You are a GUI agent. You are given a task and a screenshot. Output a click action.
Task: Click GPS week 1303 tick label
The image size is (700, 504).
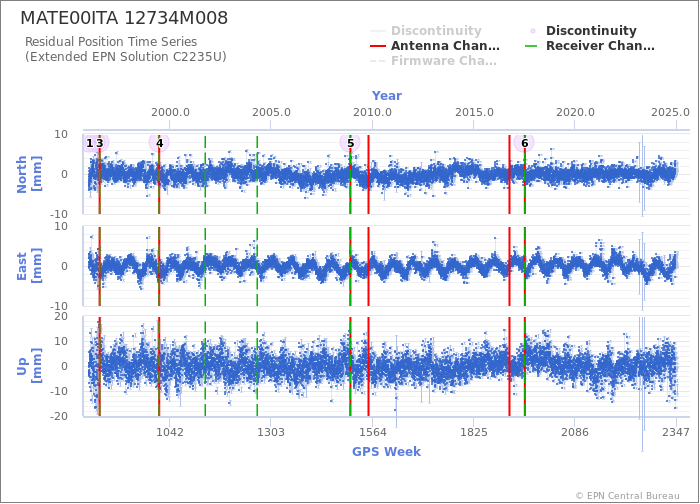[271, 432]
